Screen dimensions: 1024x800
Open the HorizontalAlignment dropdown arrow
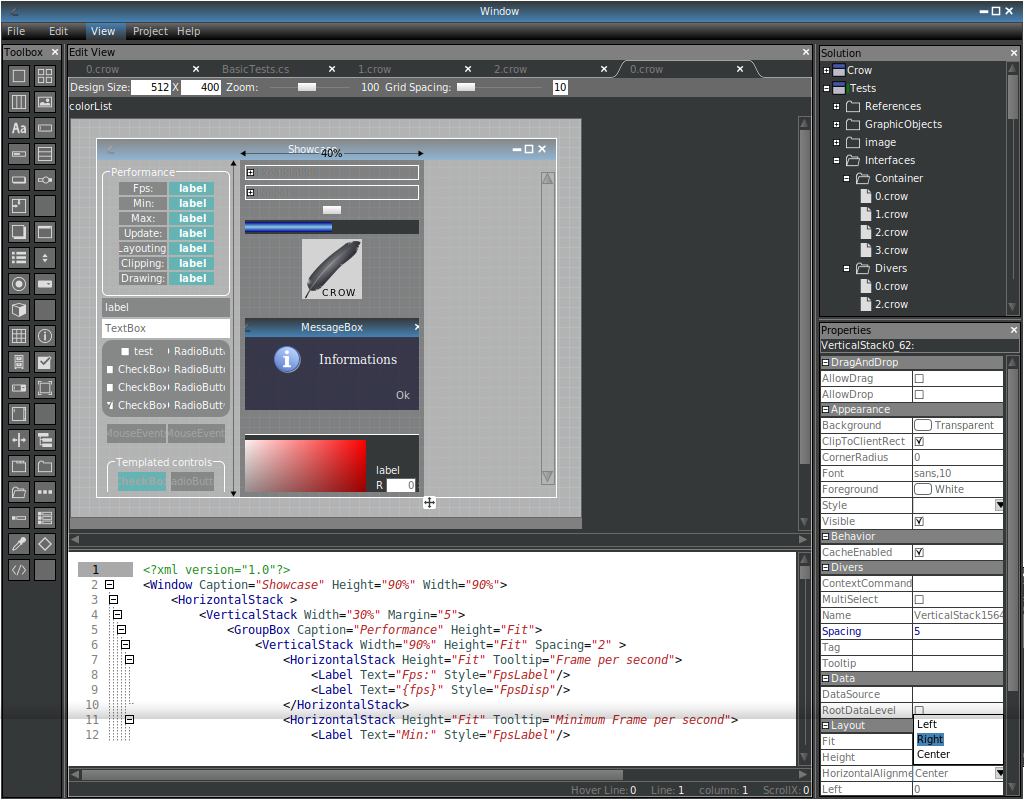[x=998, y=773]
